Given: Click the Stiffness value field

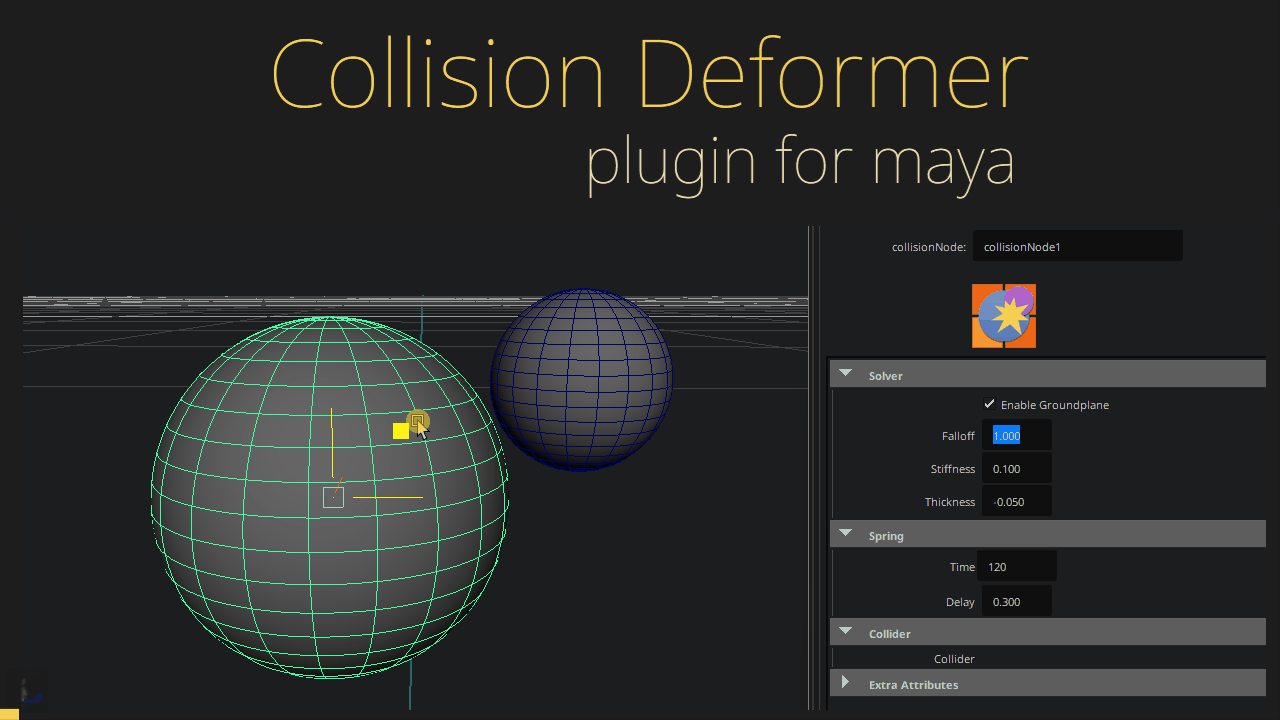Looking at the screenshot, I should (1016, 469).
